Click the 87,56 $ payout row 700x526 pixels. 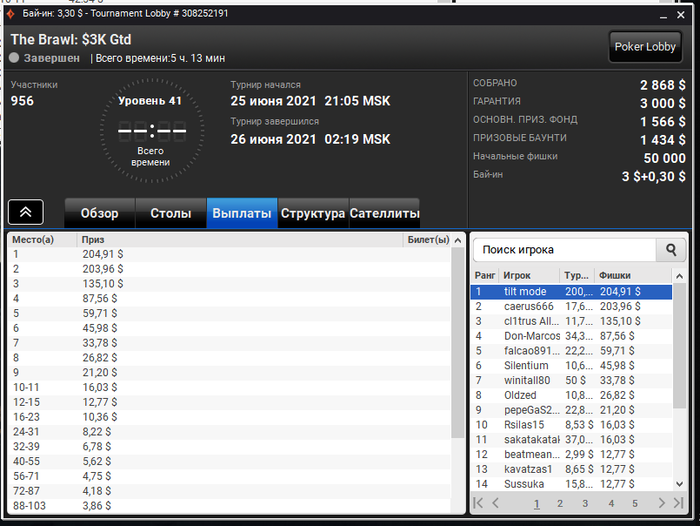click(x=229, y=298)
